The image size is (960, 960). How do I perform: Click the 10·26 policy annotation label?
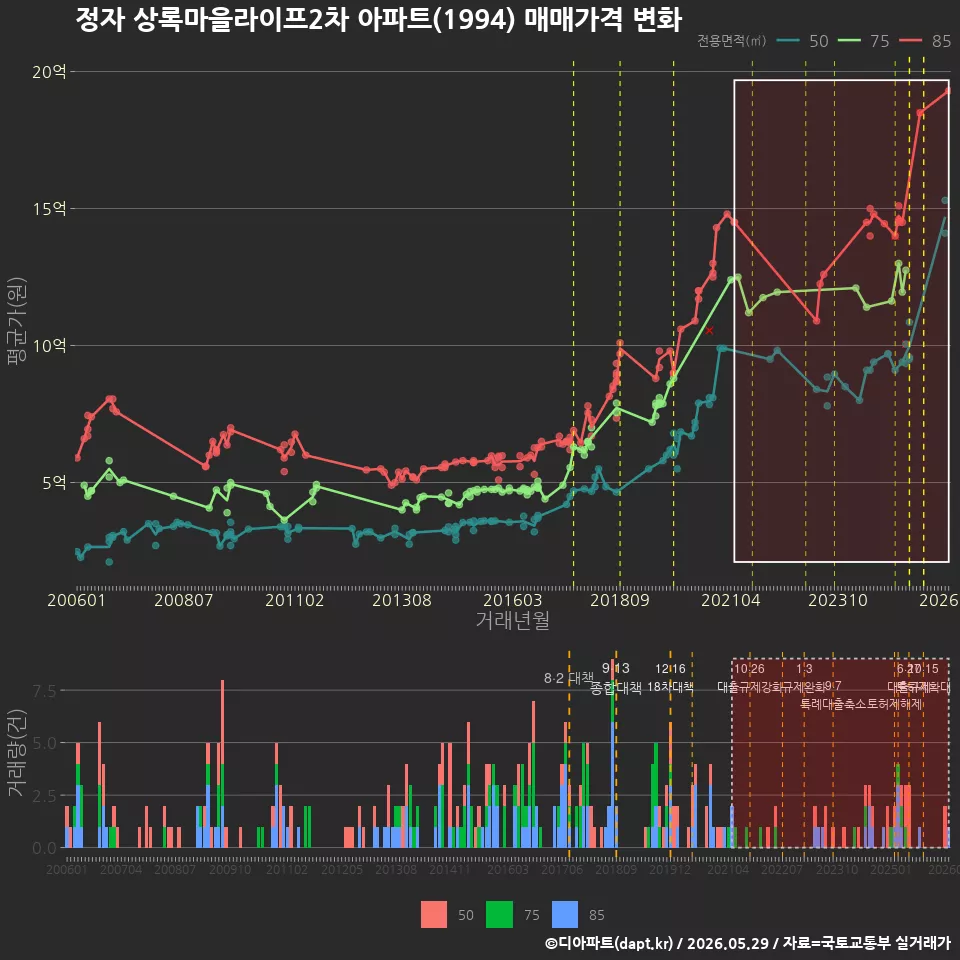tap(749, 669)
